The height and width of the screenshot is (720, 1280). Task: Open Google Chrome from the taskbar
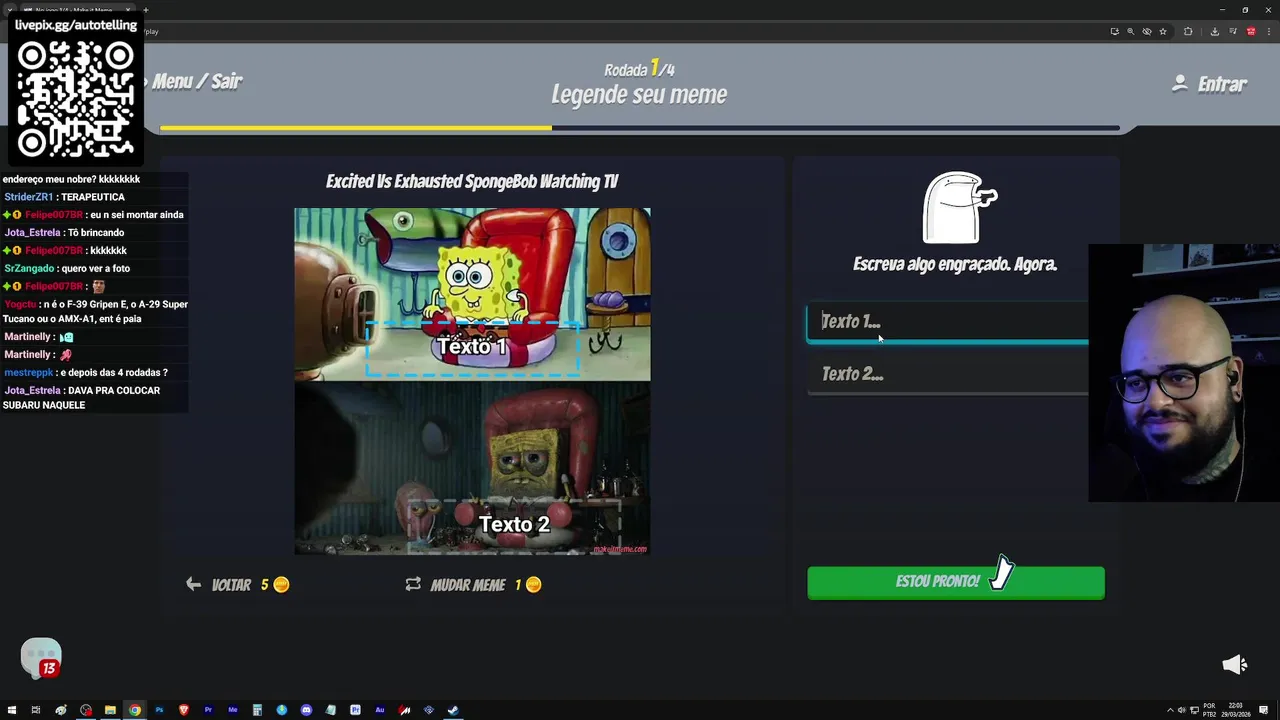(135, 710)
